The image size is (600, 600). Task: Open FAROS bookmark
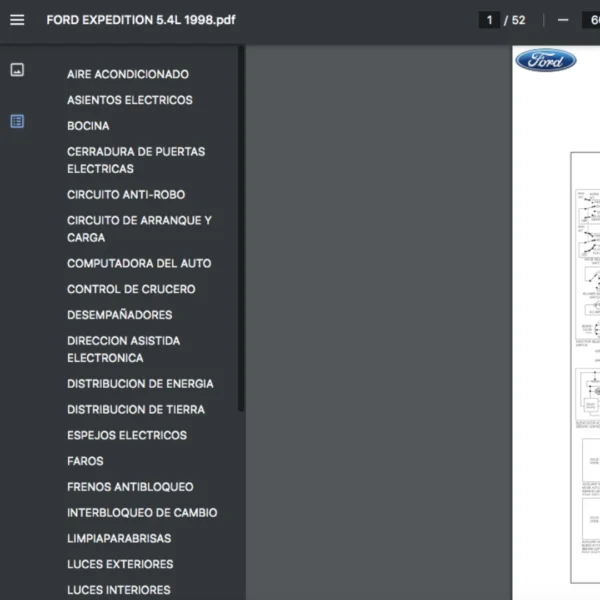pos(85,461)
